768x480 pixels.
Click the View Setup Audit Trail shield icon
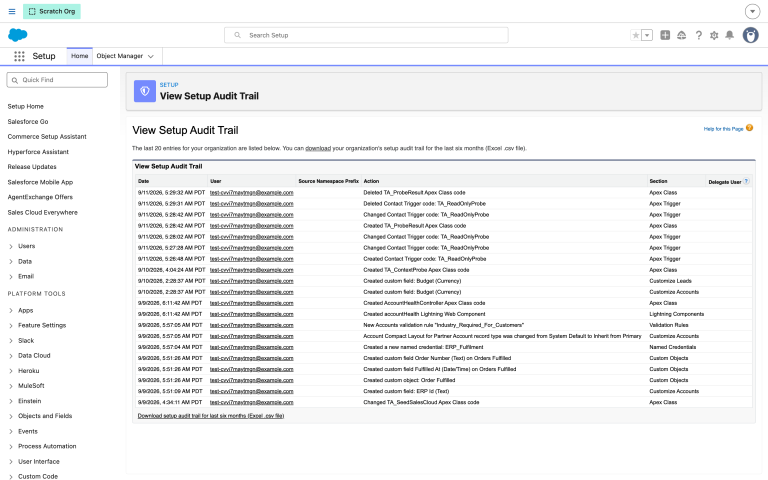tap(144, 91)
